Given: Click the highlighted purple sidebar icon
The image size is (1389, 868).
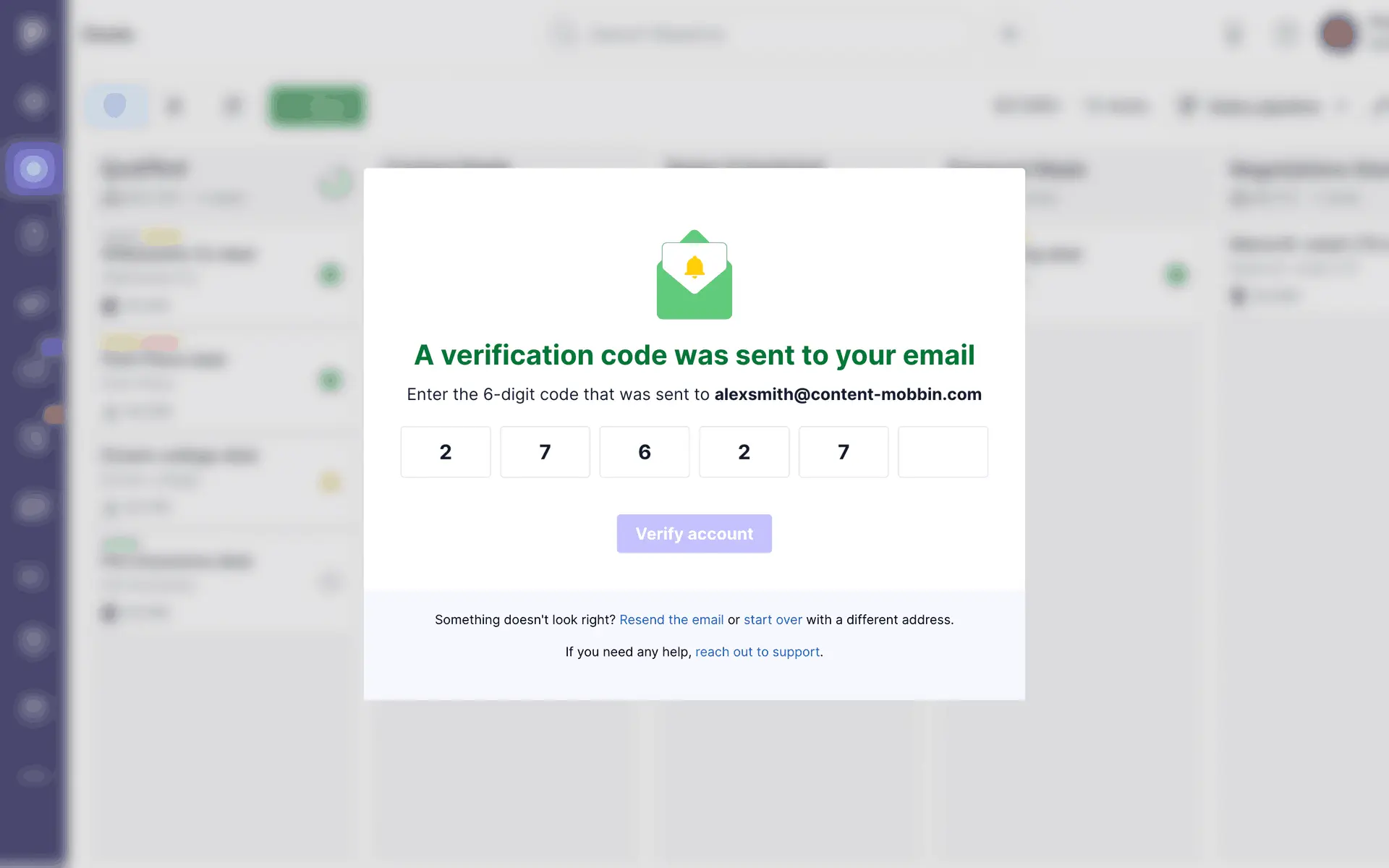Looking at the screenshot, I should (x=33, y=169).
